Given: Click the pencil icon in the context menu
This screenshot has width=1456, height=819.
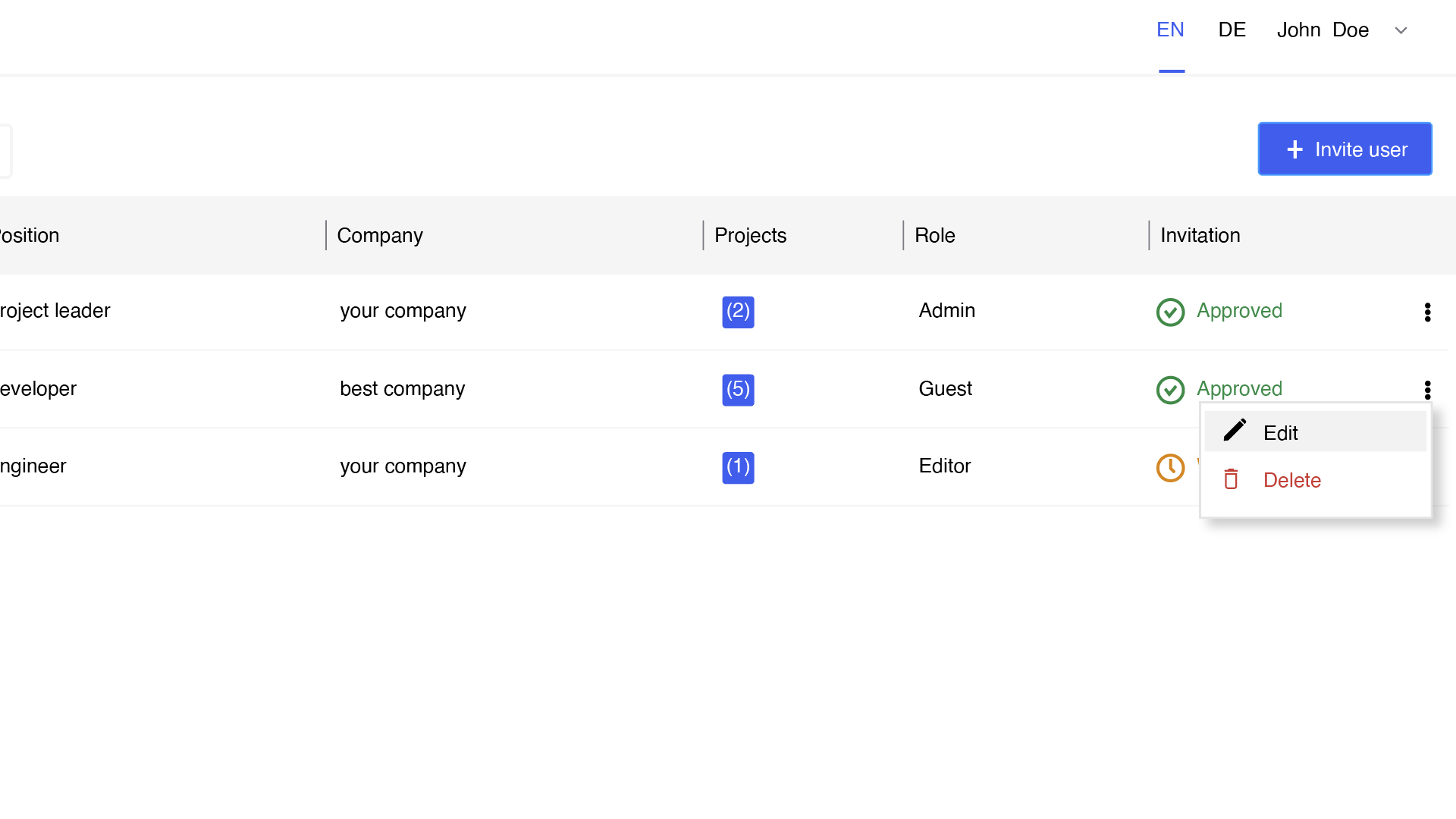Looking at the screenshot, I should pos(1234,431).
